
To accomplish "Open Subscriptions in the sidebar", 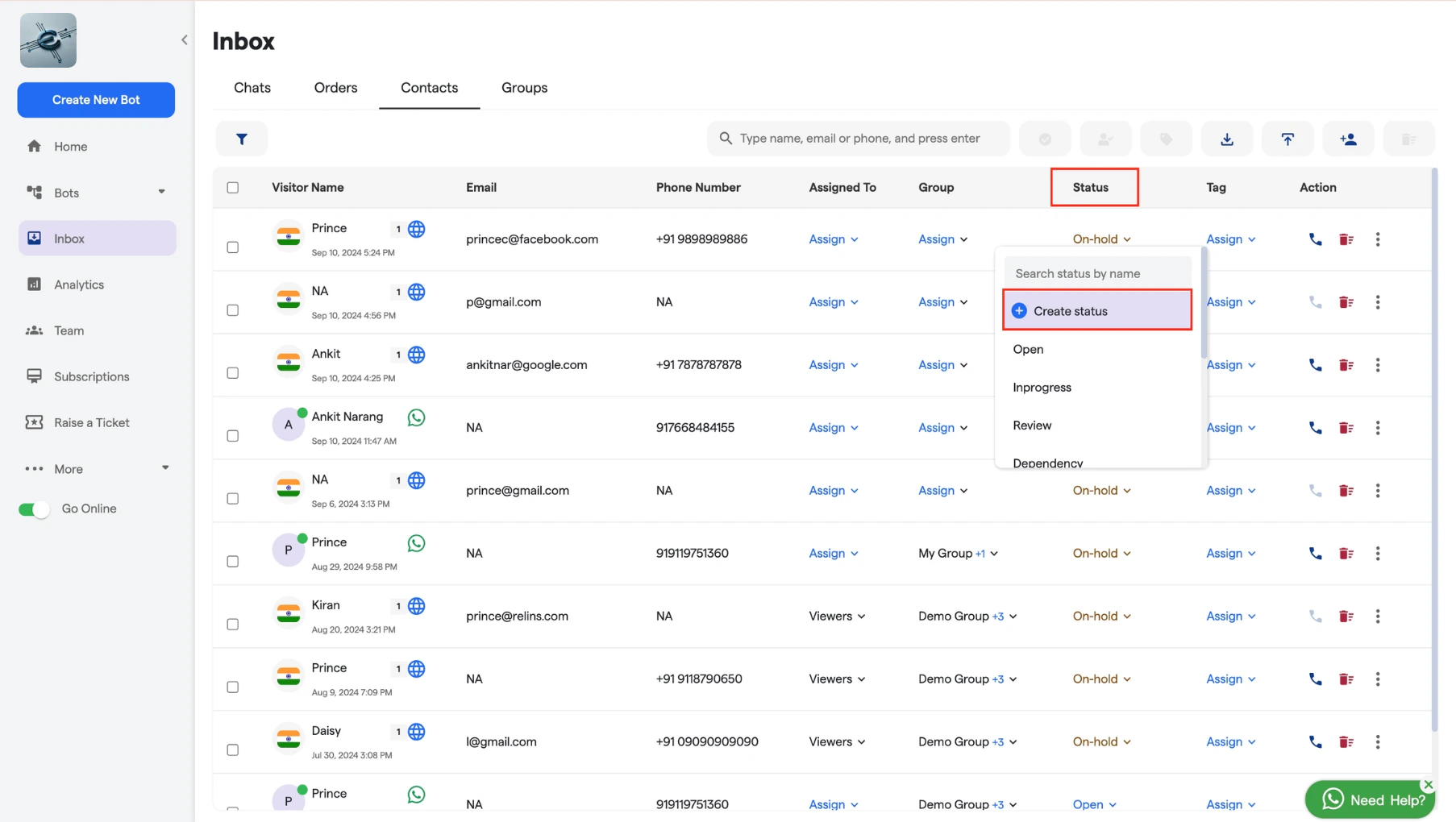I will coord(97,376).
